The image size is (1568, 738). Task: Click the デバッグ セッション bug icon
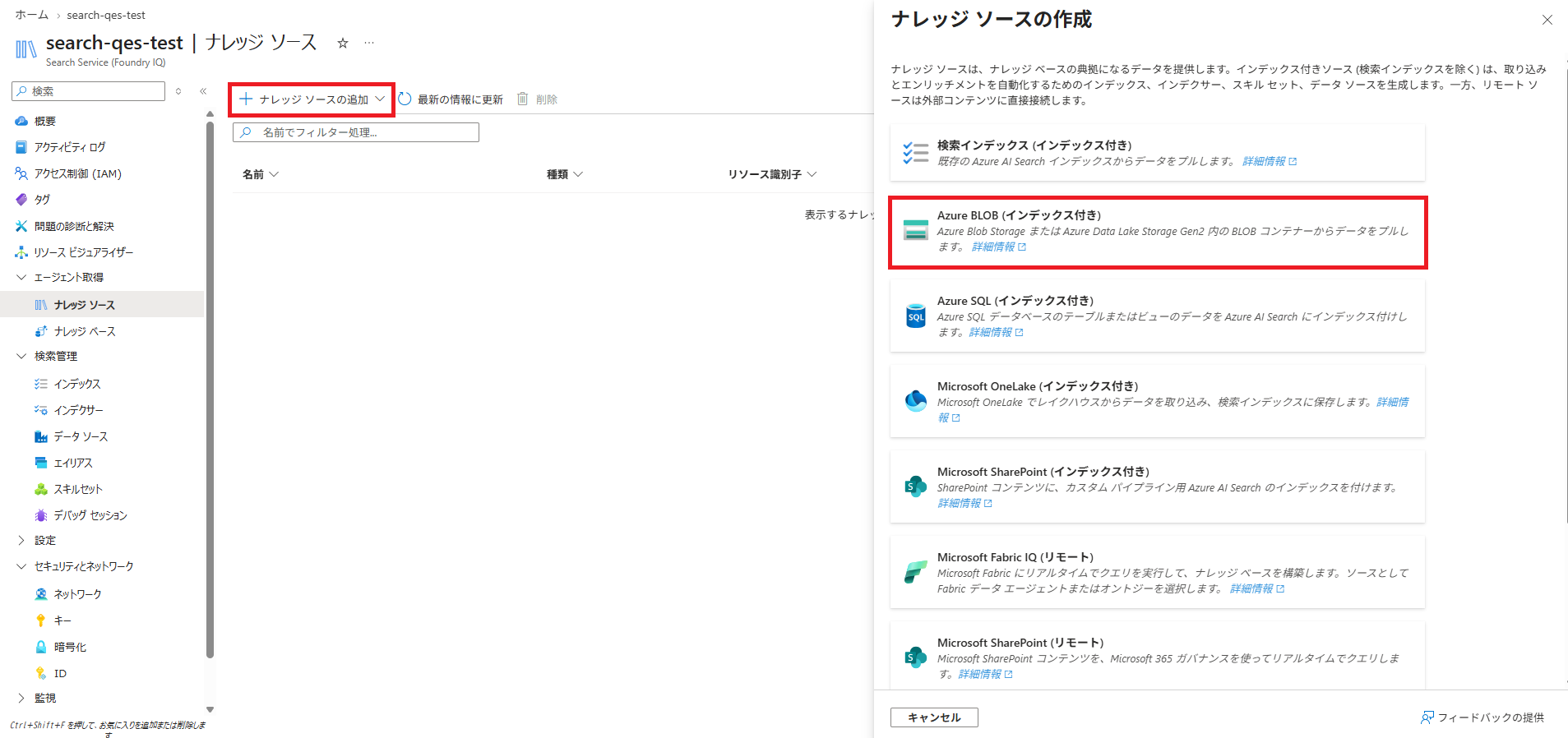click(41, 515)
